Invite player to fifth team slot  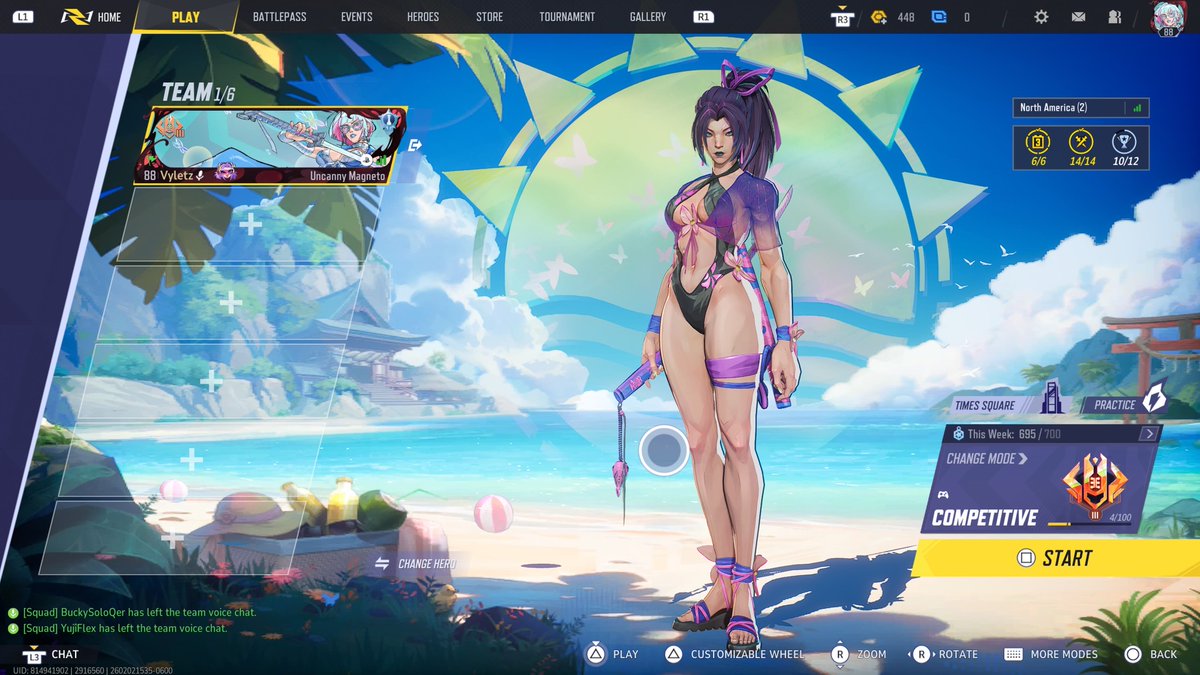(191, 459)
